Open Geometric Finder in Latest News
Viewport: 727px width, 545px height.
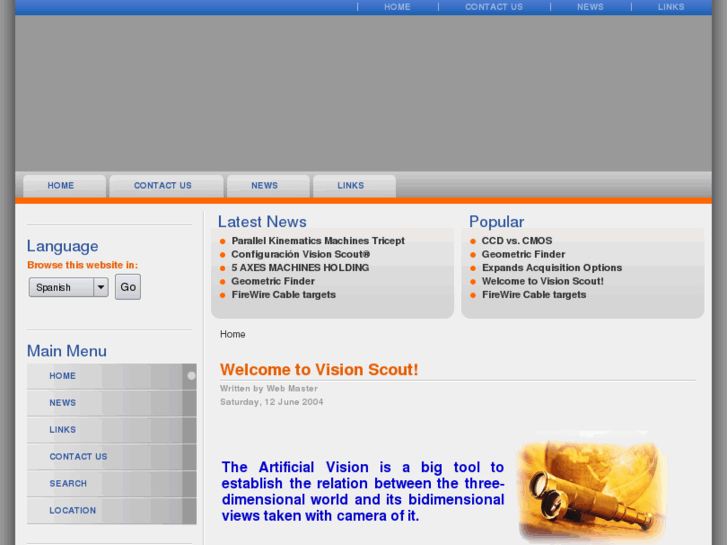(273, 281)
